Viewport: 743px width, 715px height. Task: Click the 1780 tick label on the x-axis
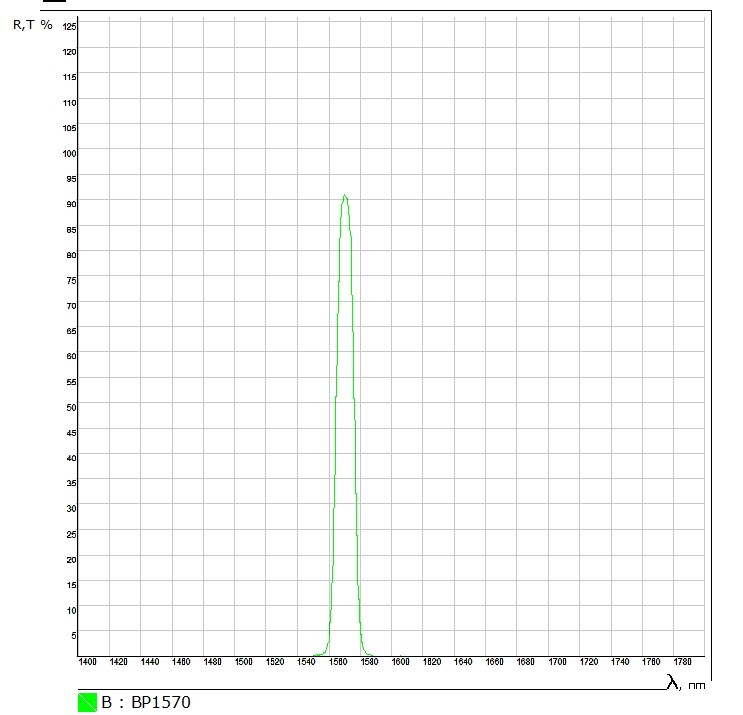(x=683, y=662)
